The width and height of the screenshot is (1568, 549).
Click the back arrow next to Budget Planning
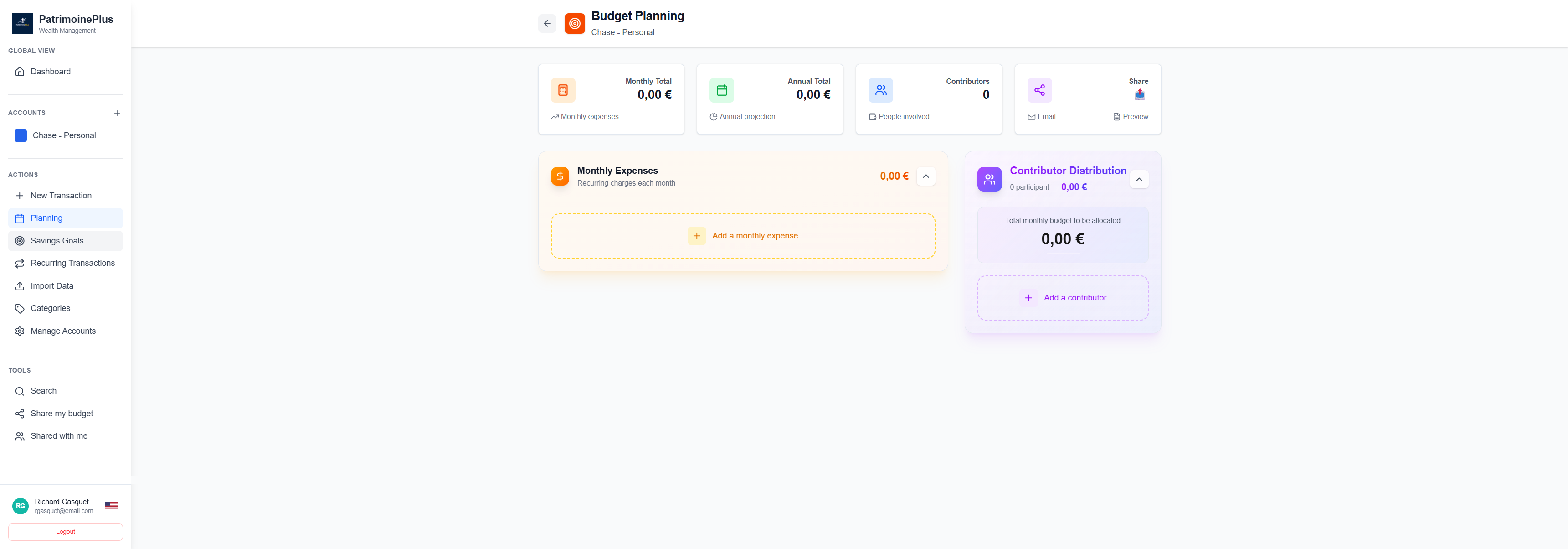[547, 24]
